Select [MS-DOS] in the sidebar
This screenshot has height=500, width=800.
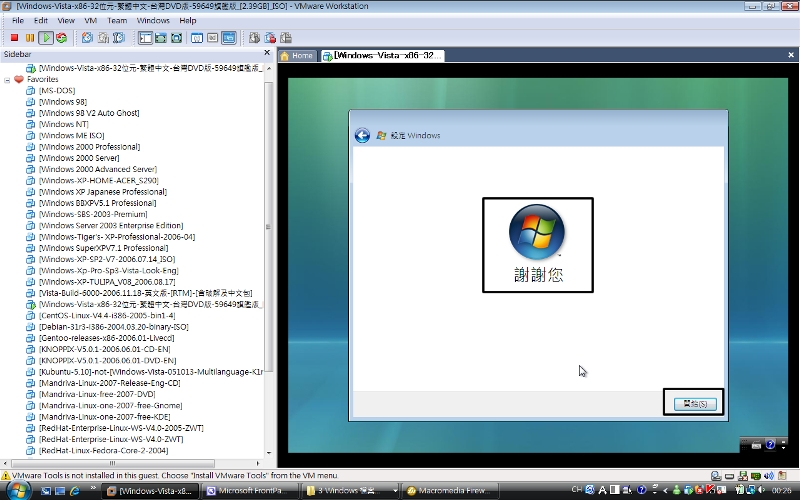coord(57,90)
